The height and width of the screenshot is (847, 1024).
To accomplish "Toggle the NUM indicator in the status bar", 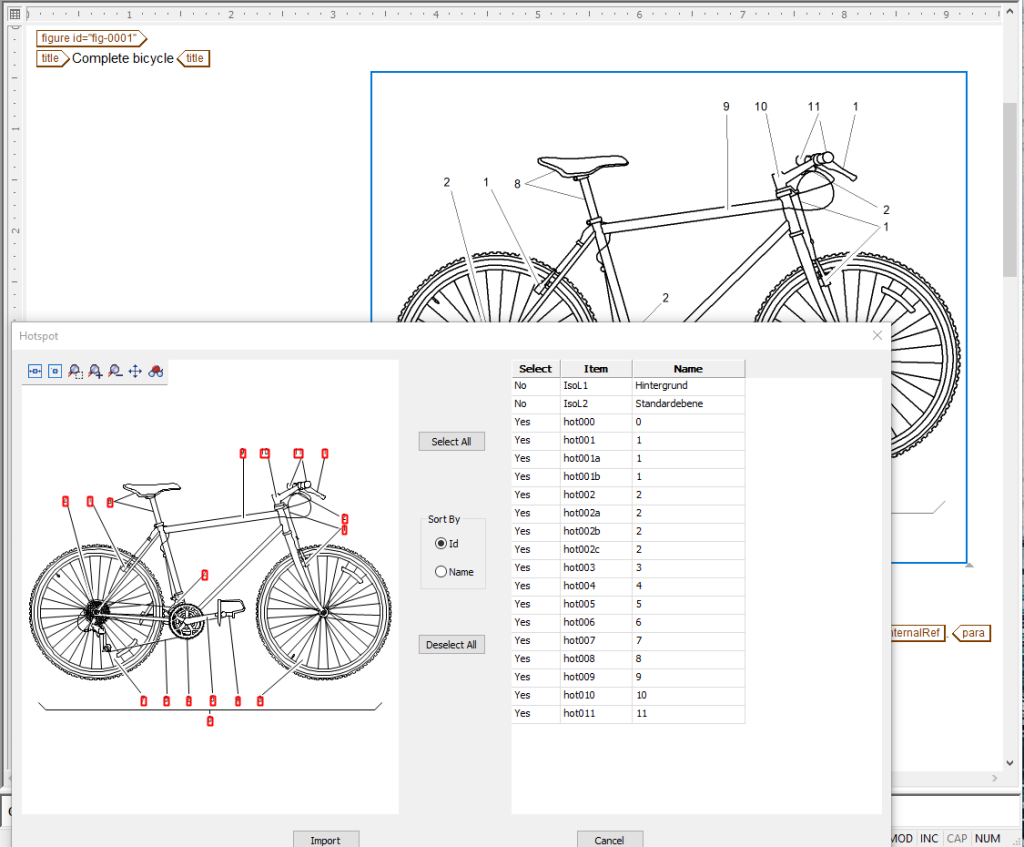I will coord(987,839).
